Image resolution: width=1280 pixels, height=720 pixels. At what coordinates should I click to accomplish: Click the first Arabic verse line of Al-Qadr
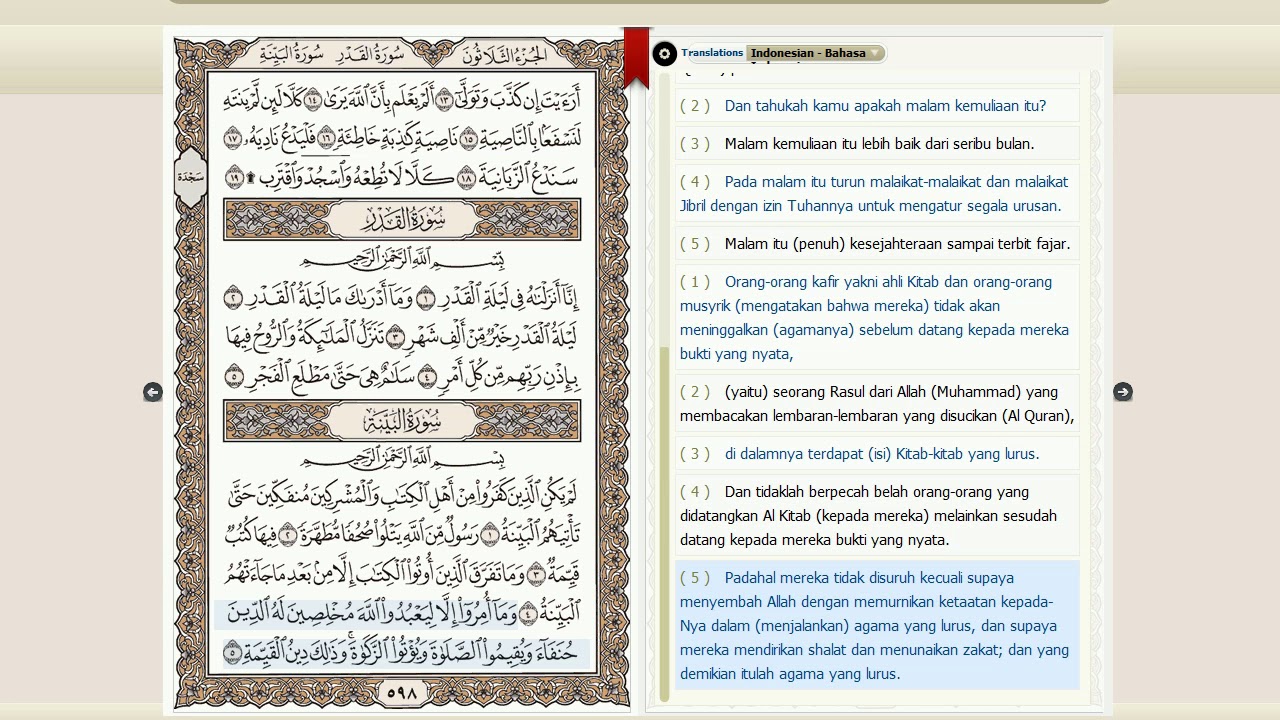(x=402, y=298)
